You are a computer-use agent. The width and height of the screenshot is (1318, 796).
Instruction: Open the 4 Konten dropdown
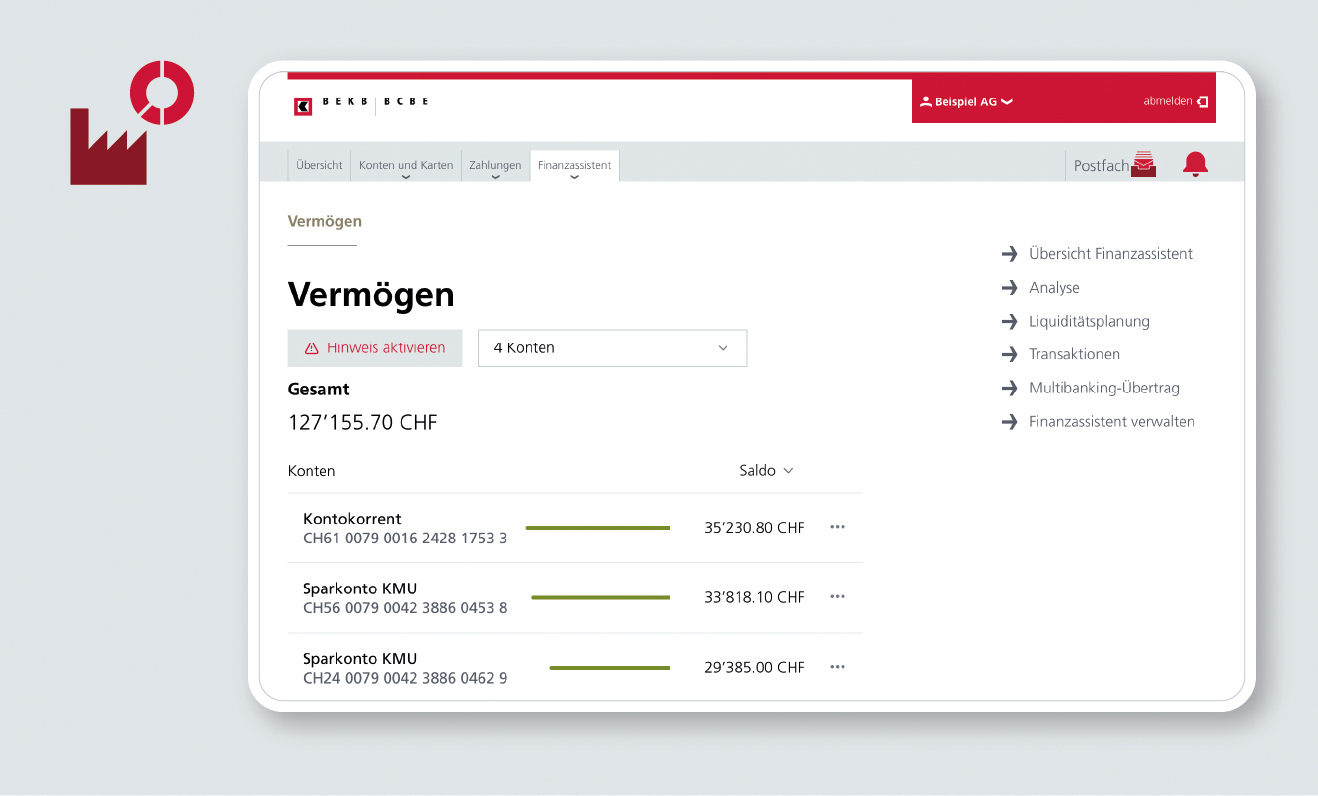612,348
